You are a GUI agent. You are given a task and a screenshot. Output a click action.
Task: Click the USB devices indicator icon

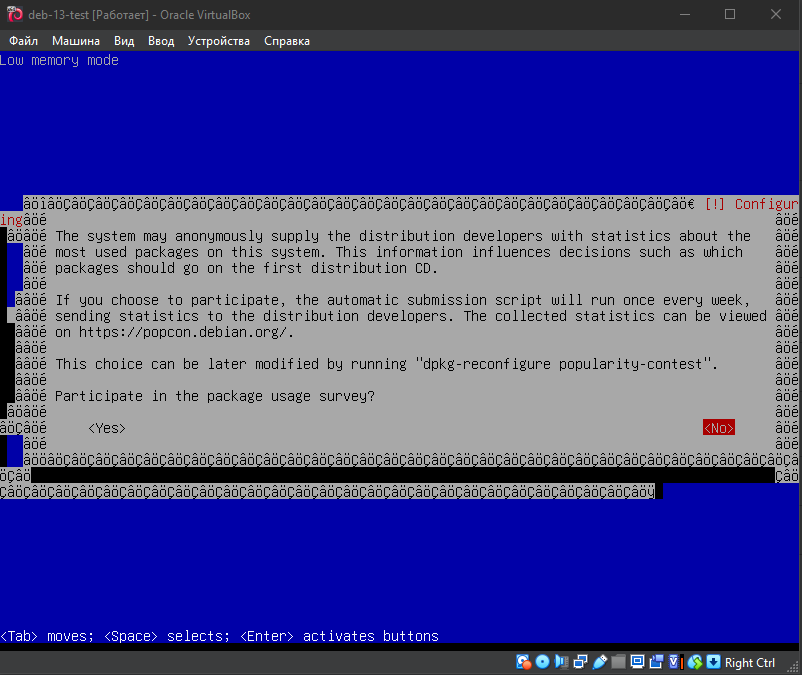599,662
